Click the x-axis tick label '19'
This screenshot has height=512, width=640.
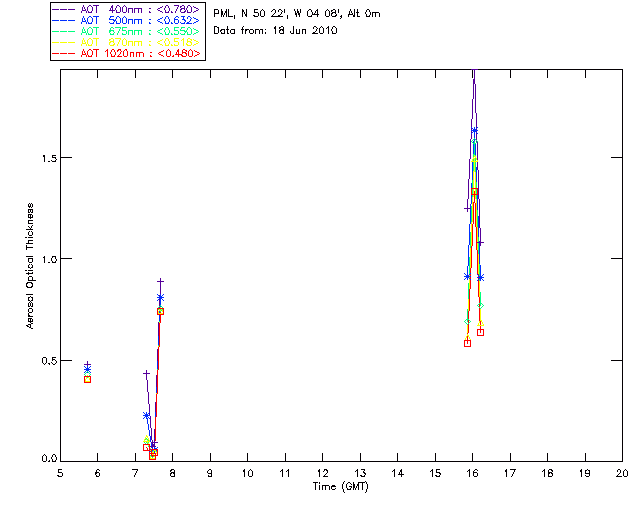[x=585, y=474]
